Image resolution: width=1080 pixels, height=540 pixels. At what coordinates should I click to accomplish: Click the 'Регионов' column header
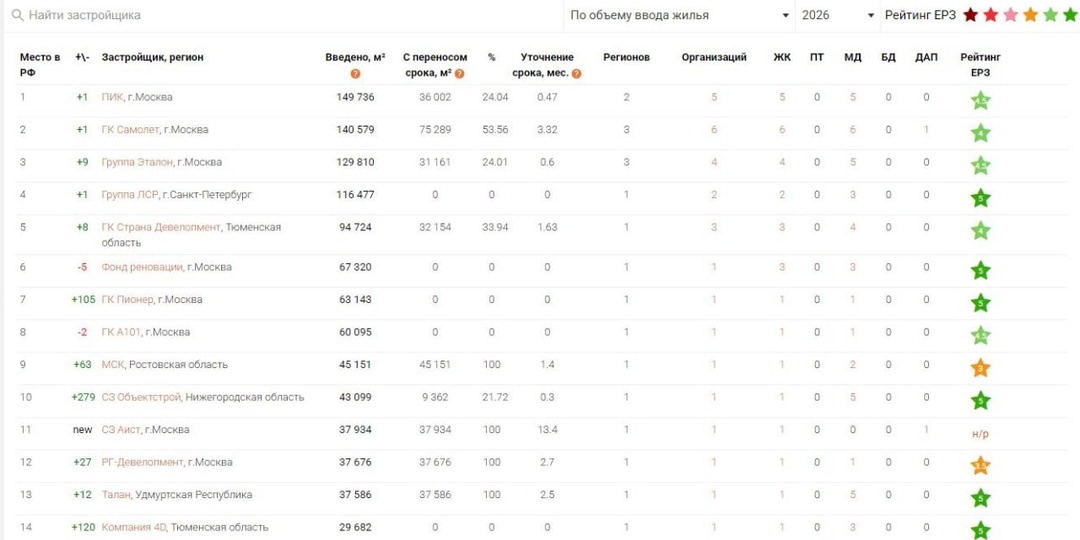coord(626,57)
